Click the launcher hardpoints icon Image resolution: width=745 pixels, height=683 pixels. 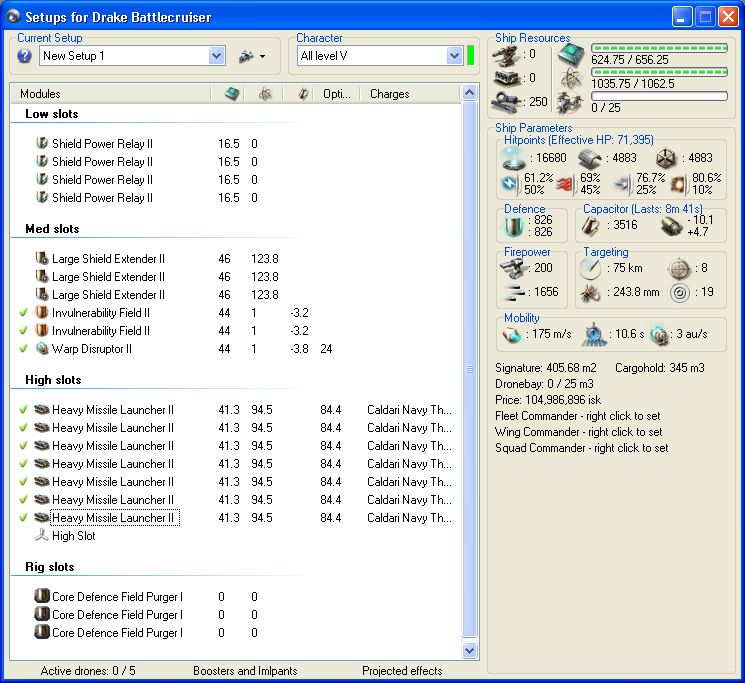(x=506, y=78)
